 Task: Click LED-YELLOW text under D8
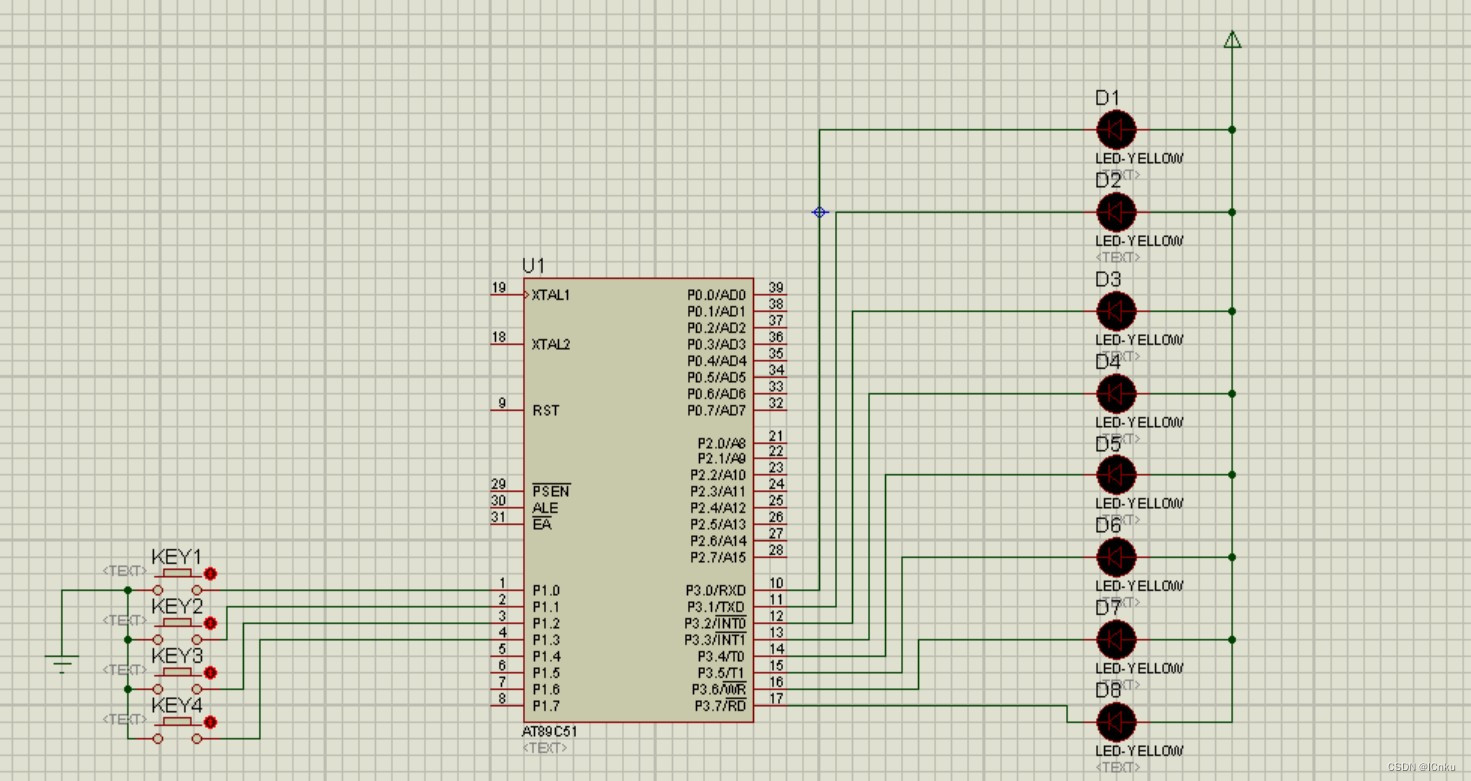click(x=1139, y=750)
